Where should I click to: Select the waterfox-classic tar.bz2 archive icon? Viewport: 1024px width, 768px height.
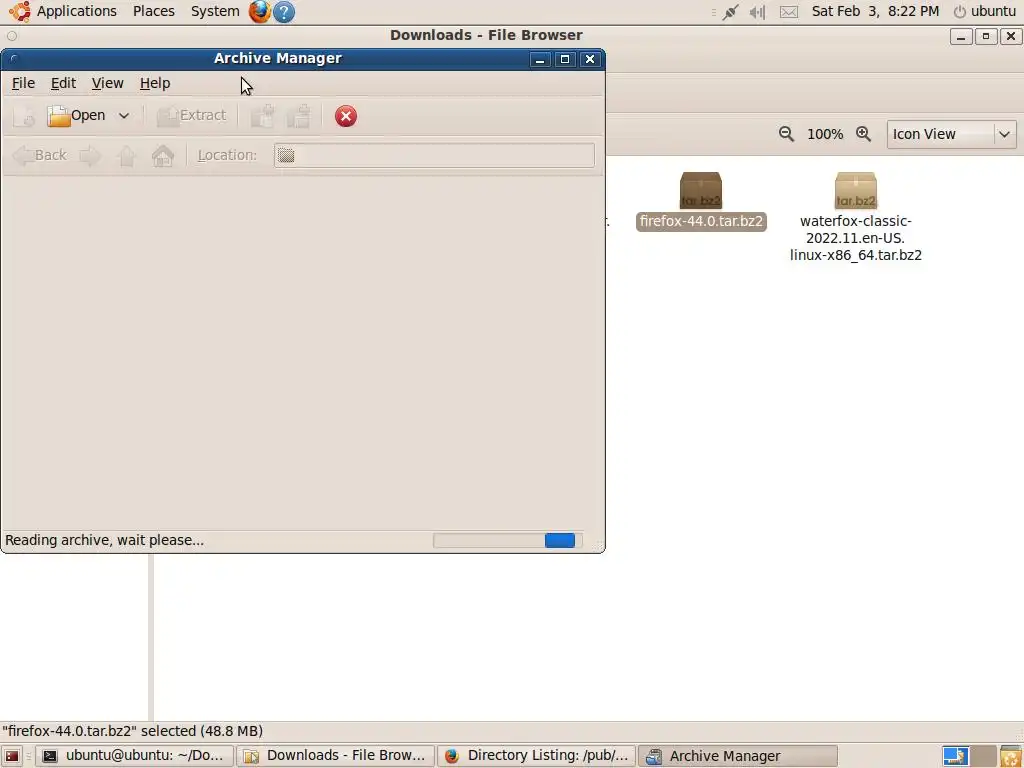pos(856,190)
